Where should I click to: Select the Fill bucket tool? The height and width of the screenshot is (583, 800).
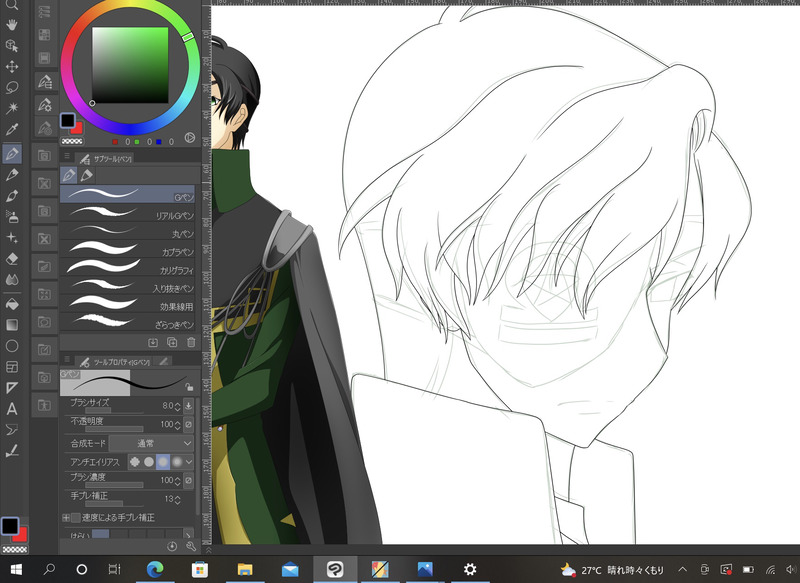click(12, 305)
